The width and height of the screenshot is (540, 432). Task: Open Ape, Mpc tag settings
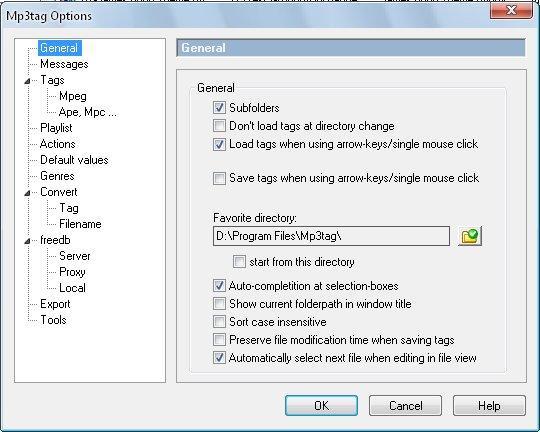click(87, 112)
